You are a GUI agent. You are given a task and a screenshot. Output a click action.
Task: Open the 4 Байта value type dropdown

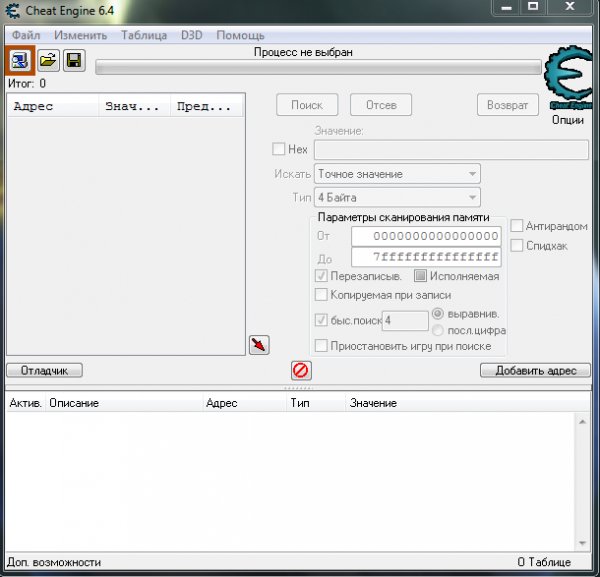click(x=397, y=197)
